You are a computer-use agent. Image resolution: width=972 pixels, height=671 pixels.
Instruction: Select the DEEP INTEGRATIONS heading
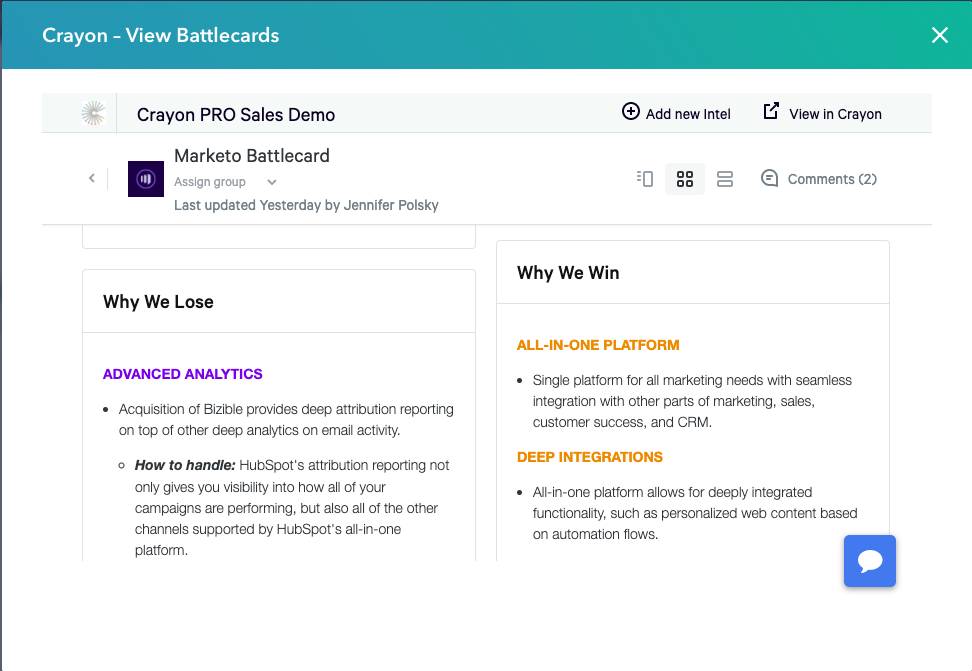coord(589,457)
